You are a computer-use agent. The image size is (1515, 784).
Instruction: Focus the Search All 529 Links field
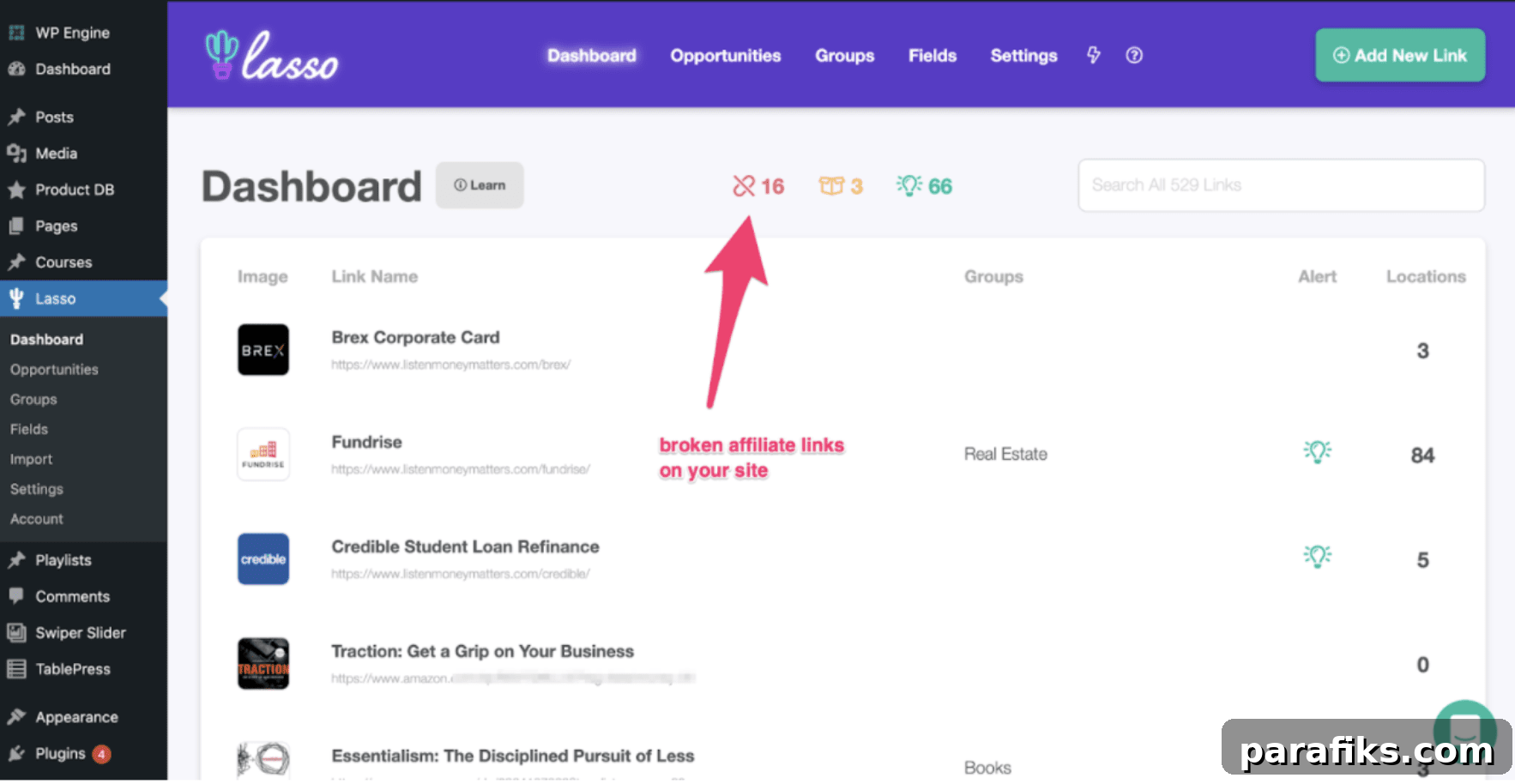(x=1281, y=185)
